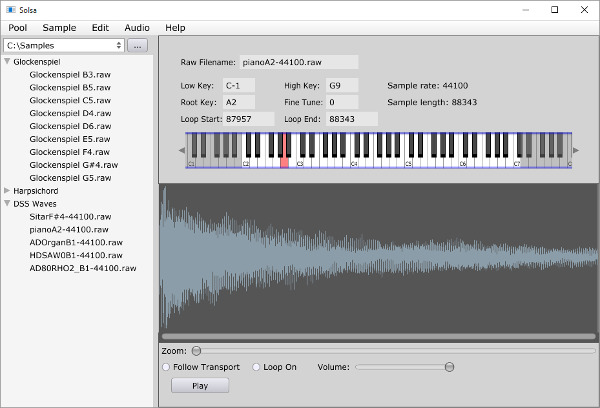Image resolution: width=600 pixels, height=408 pixels.
Task: Open the Edit menu
Action: point(100,28)
